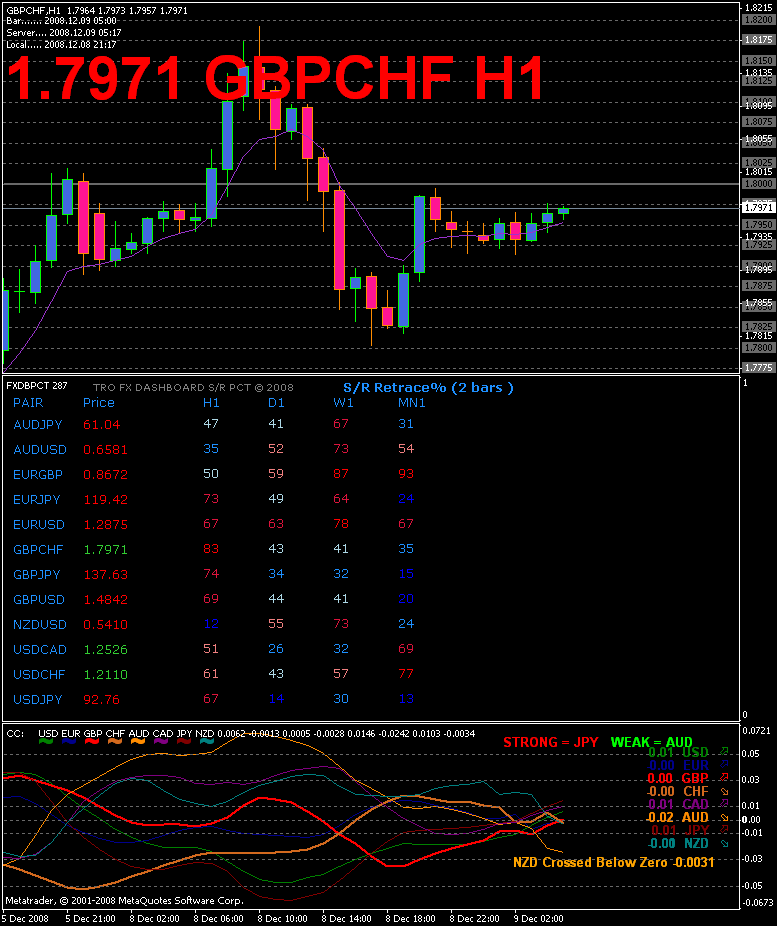Click the 'Local' time line 2008.12.08 21:17
The height and width of the screenshot is (926, 777).
coord(61,45)
